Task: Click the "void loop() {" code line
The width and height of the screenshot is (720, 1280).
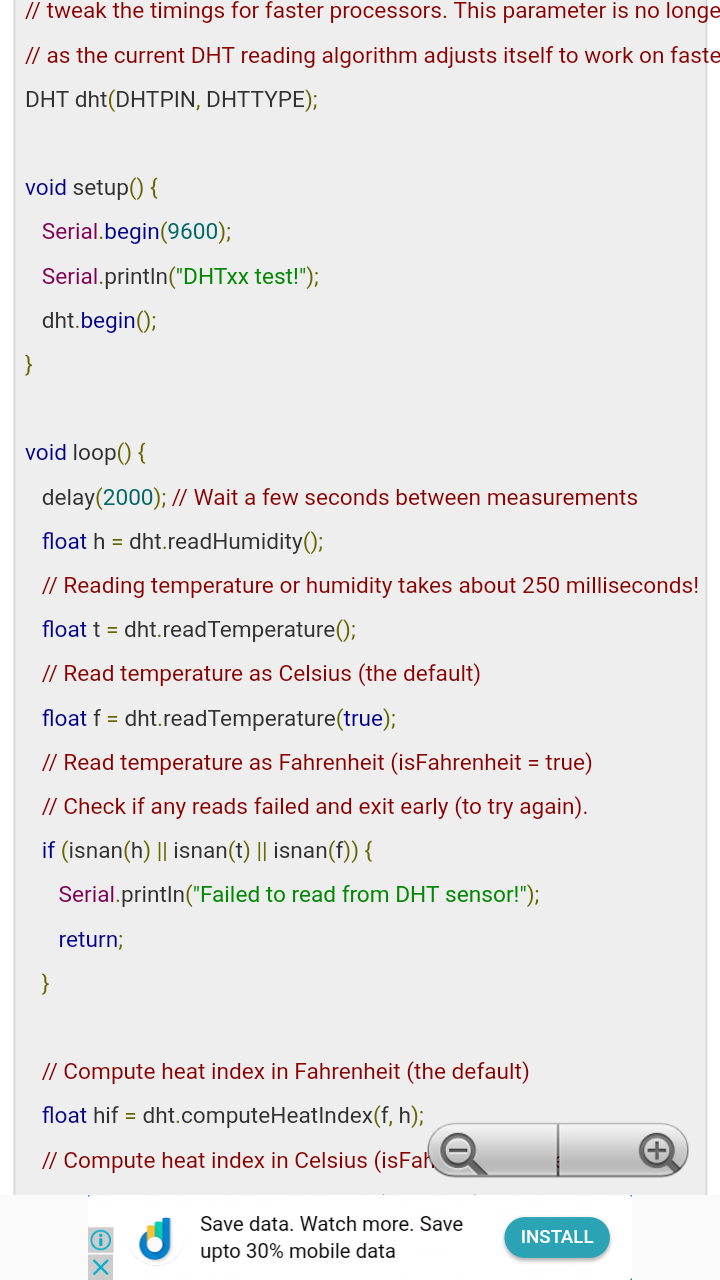Action: [x=86, y=452]
